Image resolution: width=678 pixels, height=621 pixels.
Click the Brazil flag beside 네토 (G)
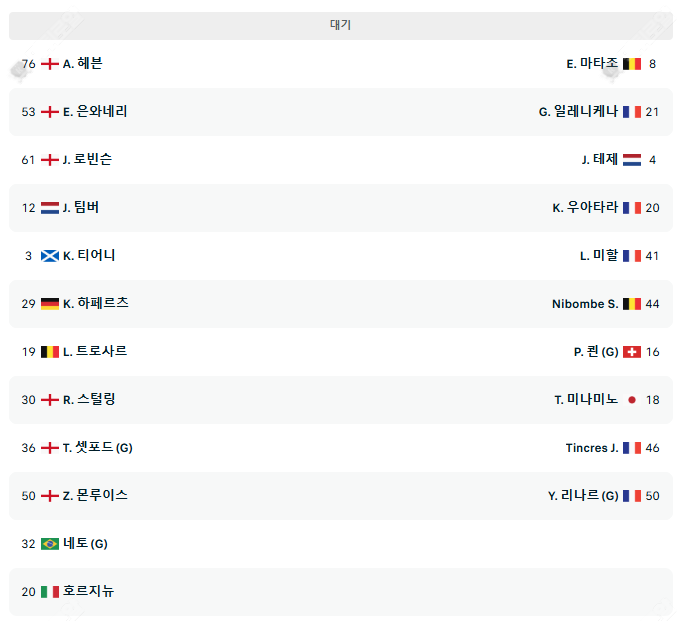[50, 544]
